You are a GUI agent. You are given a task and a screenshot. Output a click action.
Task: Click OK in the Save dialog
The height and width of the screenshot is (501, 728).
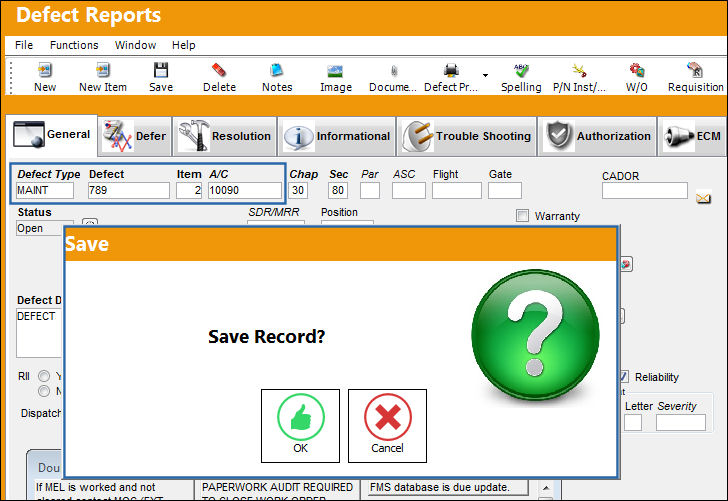[x=300, y=426]
